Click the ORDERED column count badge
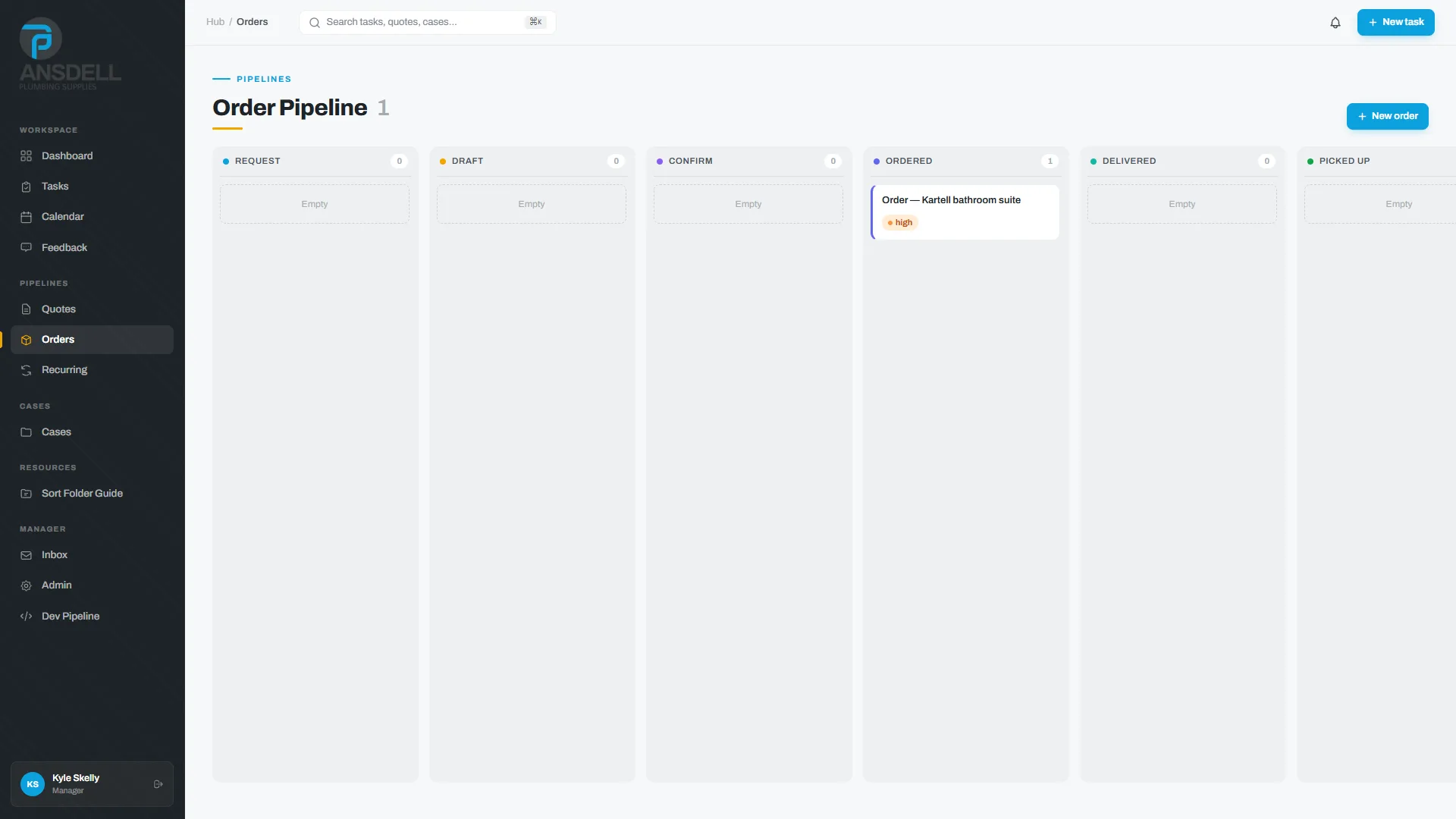1456x819 pixels. click(1050, 161)
